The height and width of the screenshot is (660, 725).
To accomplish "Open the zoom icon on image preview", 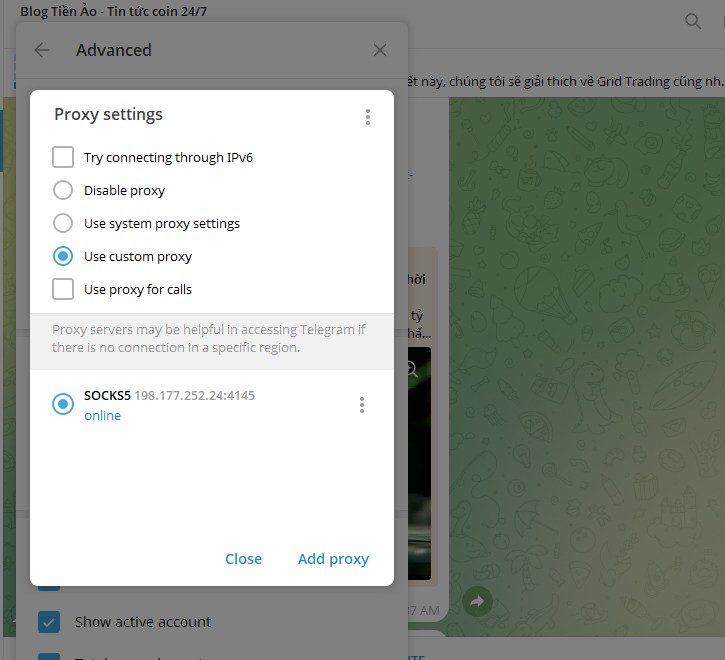I will 412,369.
